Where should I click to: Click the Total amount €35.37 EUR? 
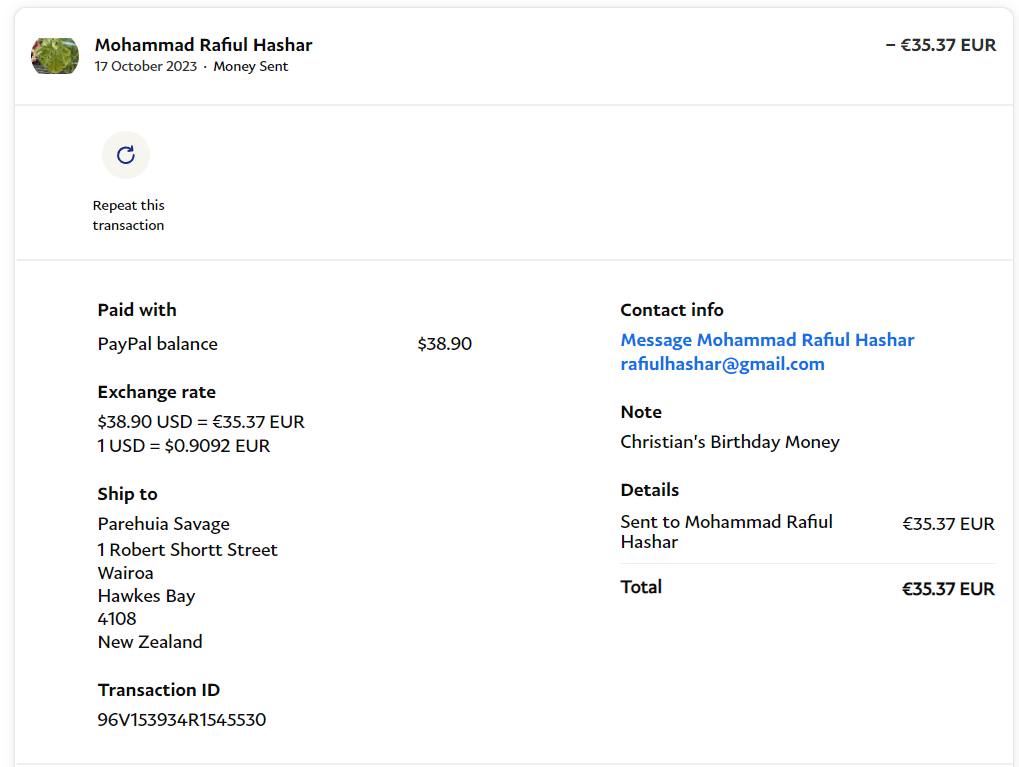coord(948,589)
